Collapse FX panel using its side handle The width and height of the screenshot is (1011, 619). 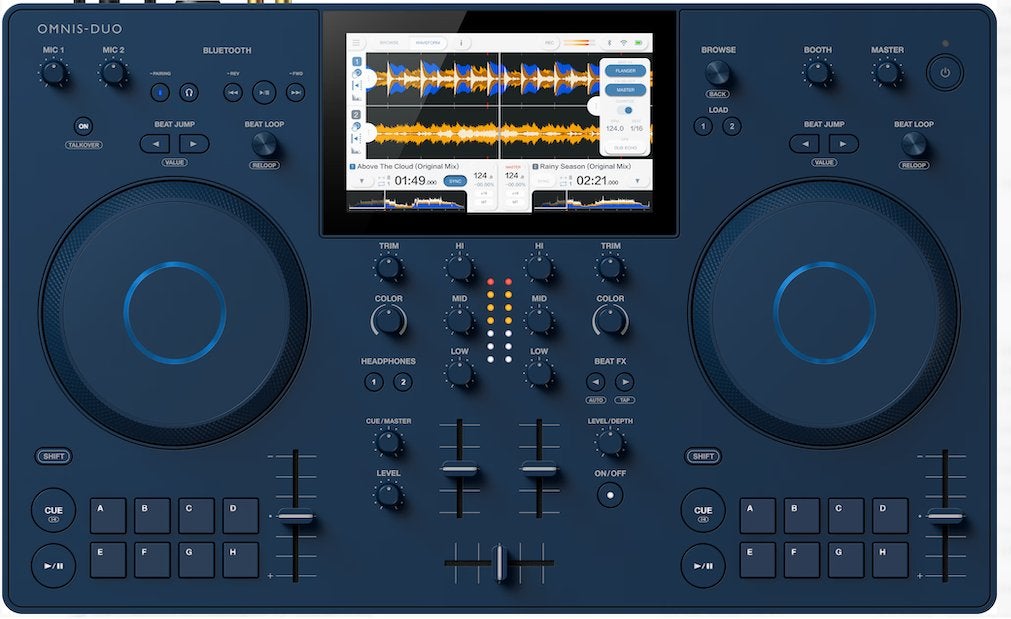[593, 106]
